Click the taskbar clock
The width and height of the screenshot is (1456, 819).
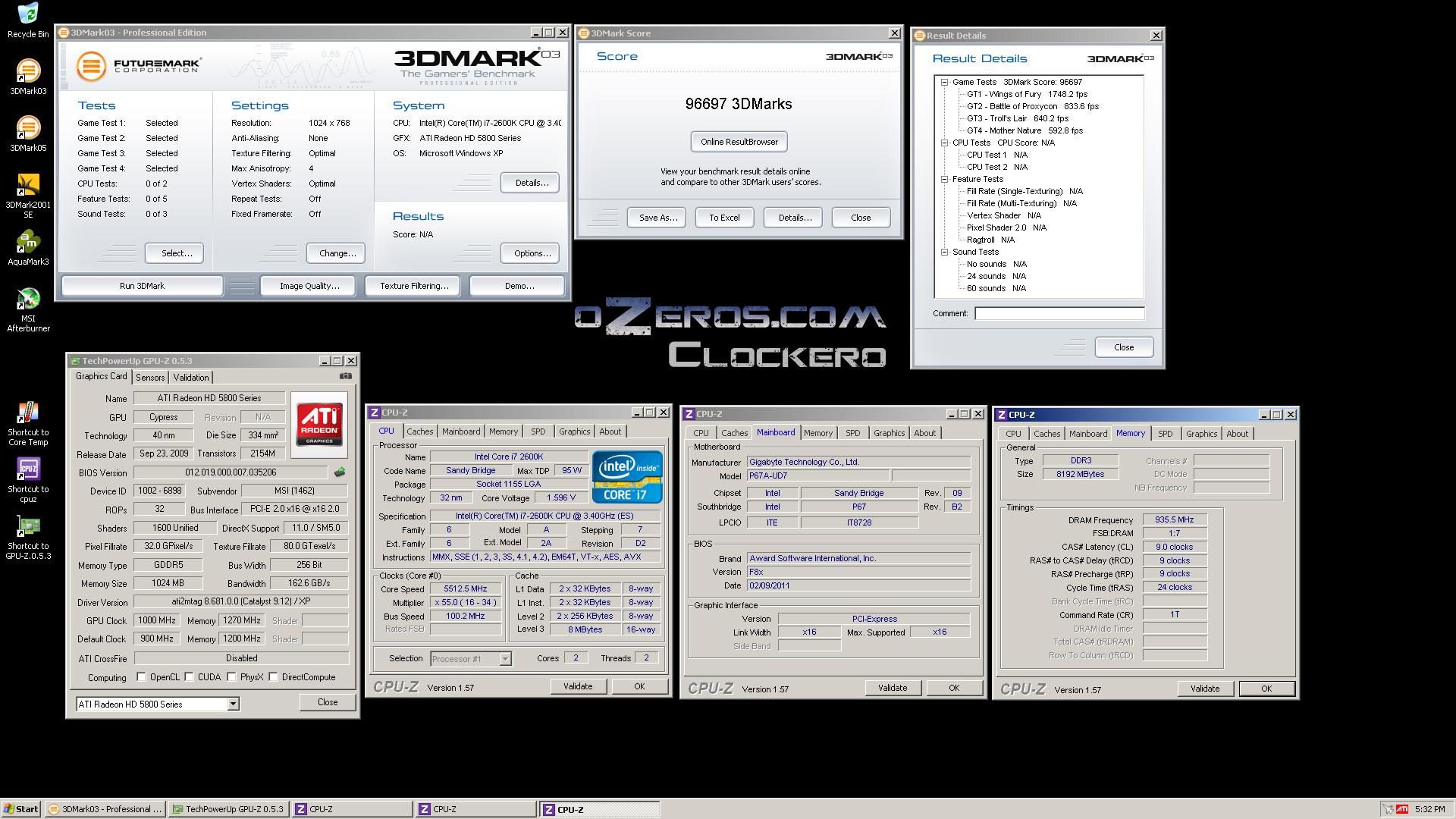(x=1429, y=809)
